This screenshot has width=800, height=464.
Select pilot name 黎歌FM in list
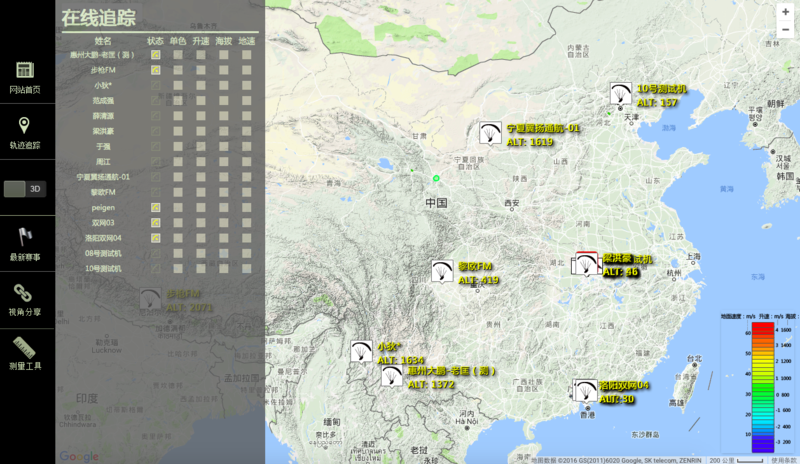coord(103,192)
